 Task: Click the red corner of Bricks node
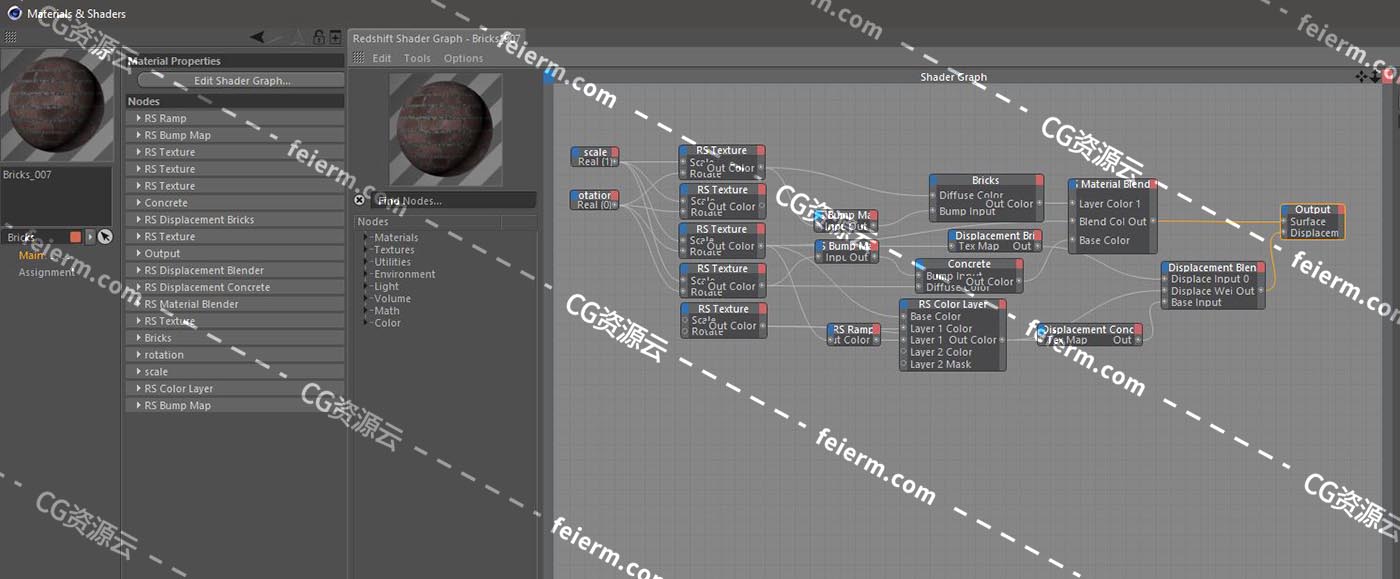(x=1039, y=180)
